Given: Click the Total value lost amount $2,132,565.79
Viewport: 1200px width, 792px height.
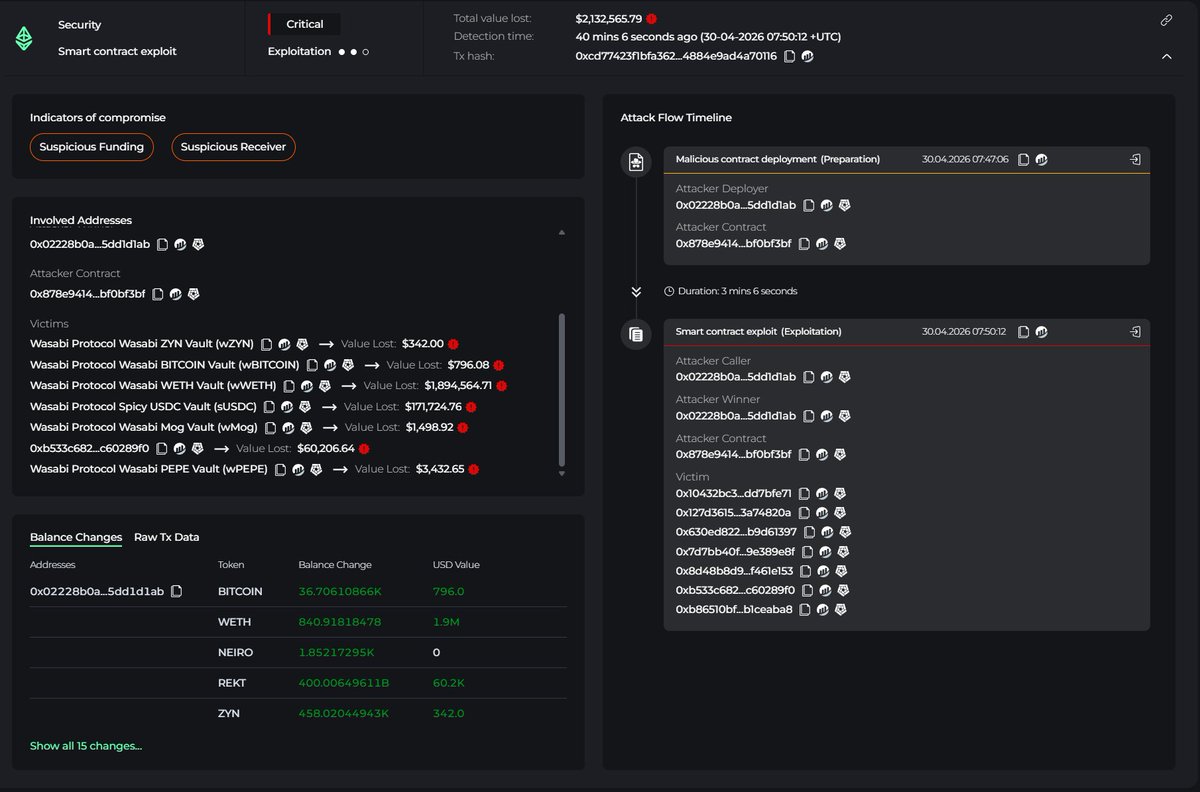Looking at the screenshot, I should (x=609, y=18).
